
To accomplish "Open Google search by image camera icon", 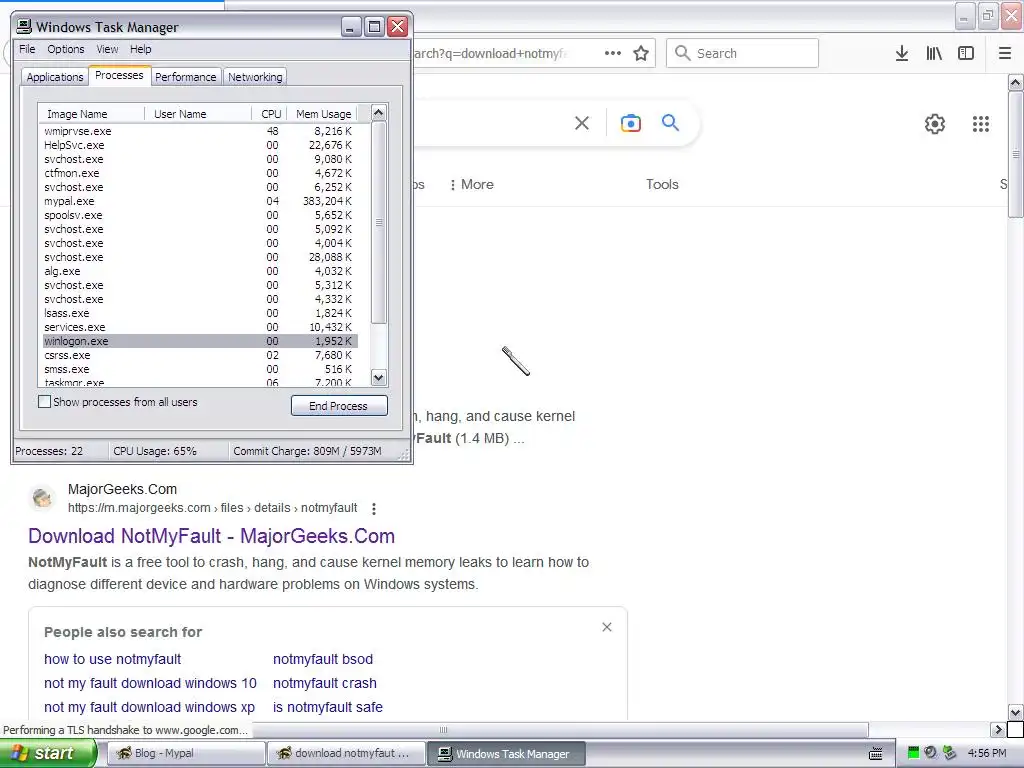I will pyautogui.click(x=631, y=123).
